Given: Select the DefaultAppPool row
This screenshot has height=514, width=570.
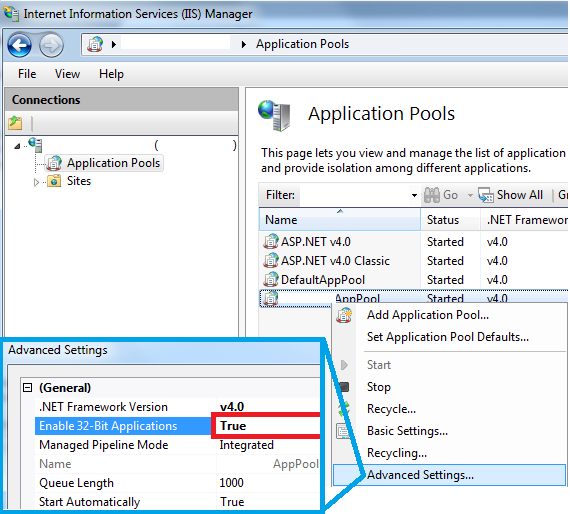Looking at the screenshot, I should (x=414, y=279).
